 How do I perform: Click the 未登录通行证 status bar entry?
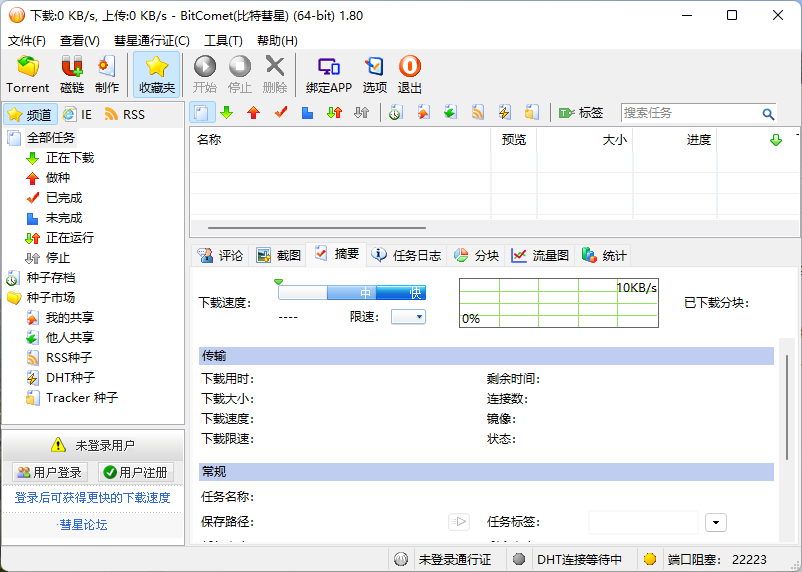[455, 560]
